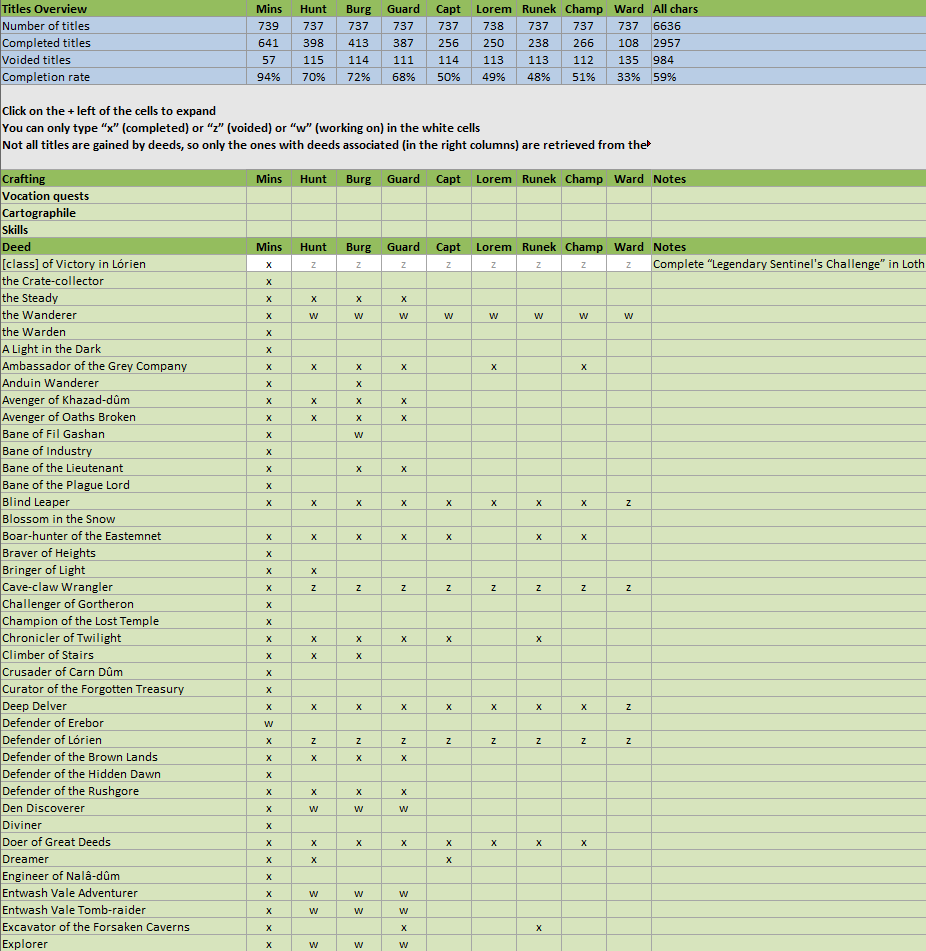
Task: Click Hunt cell for [class] of Victory in Lórien
Action: tap(314, 263)
